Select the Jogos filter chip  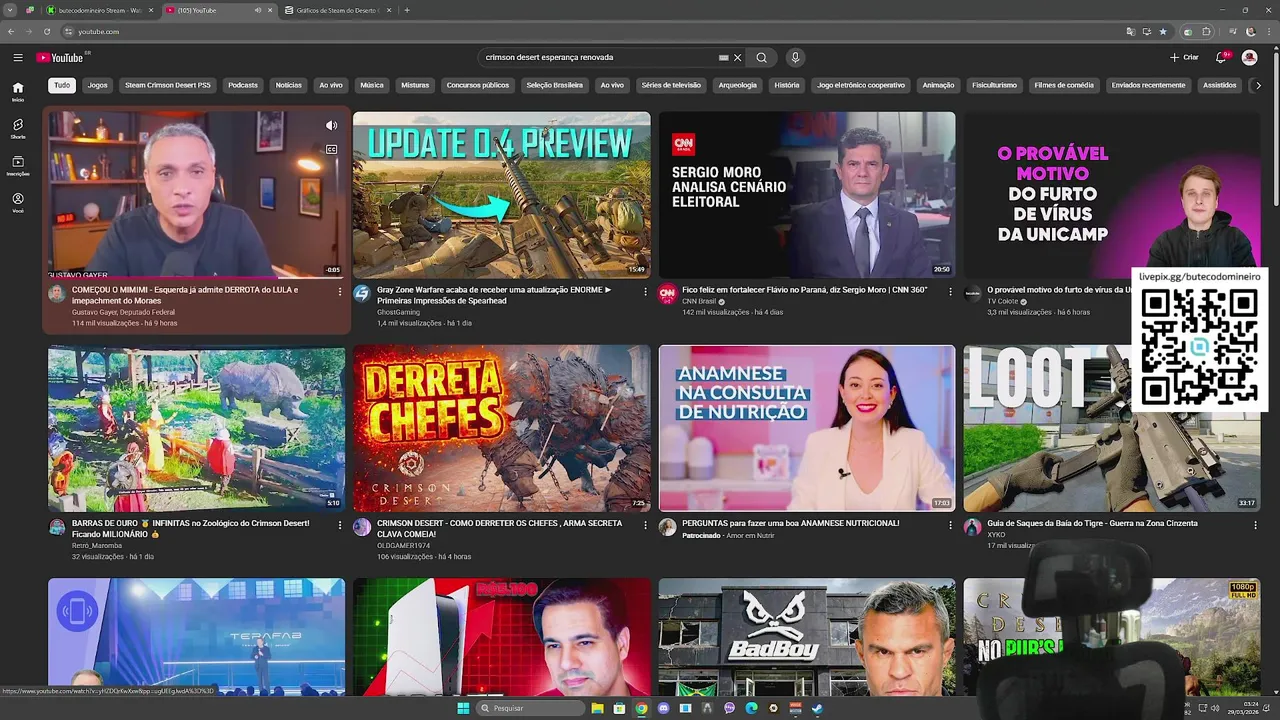pyautogui.click(x=97, y=86)
